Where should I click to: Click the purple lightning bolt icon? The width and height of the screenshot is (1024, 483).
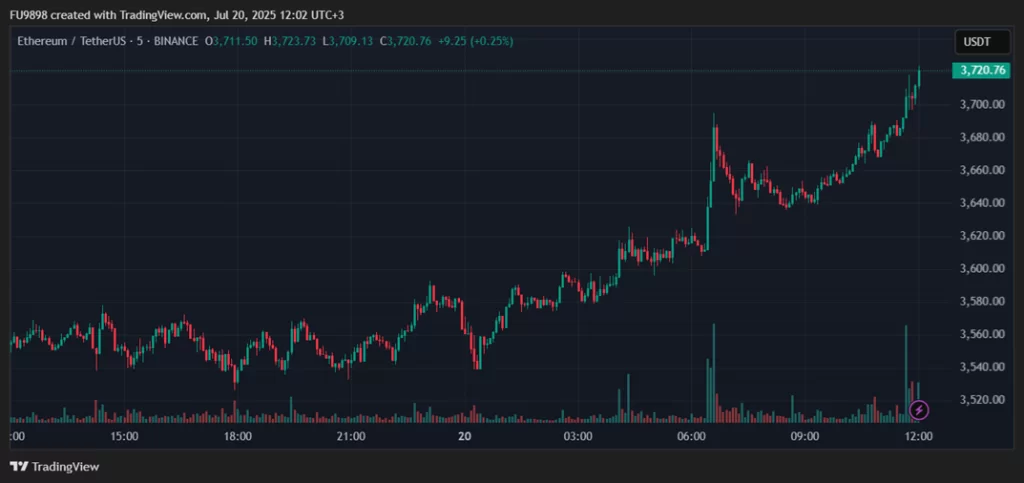(x=919, y=410)
